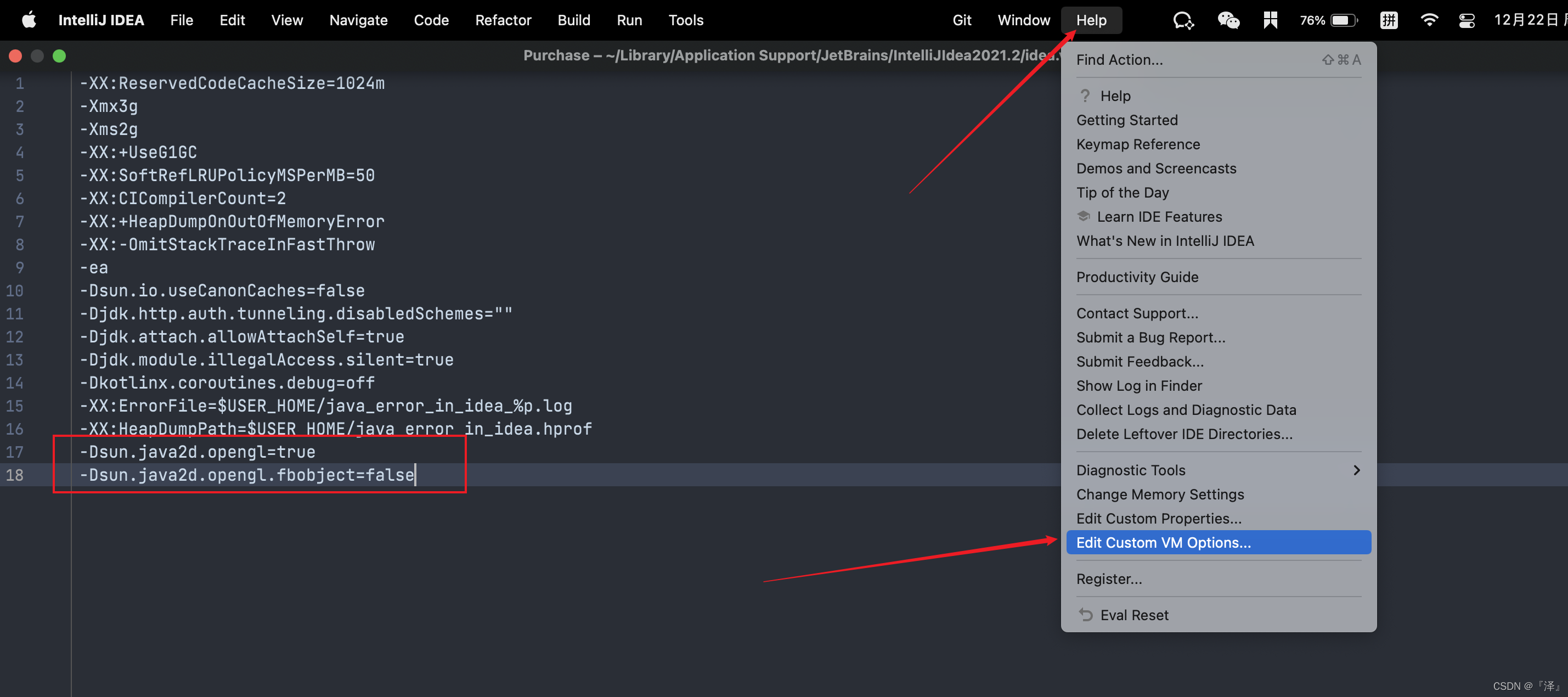Image resolution: width=1568 pixels, height=697 pixels.
Task: Click the Pinyin input method icon
Action: tap(1389, 20)
